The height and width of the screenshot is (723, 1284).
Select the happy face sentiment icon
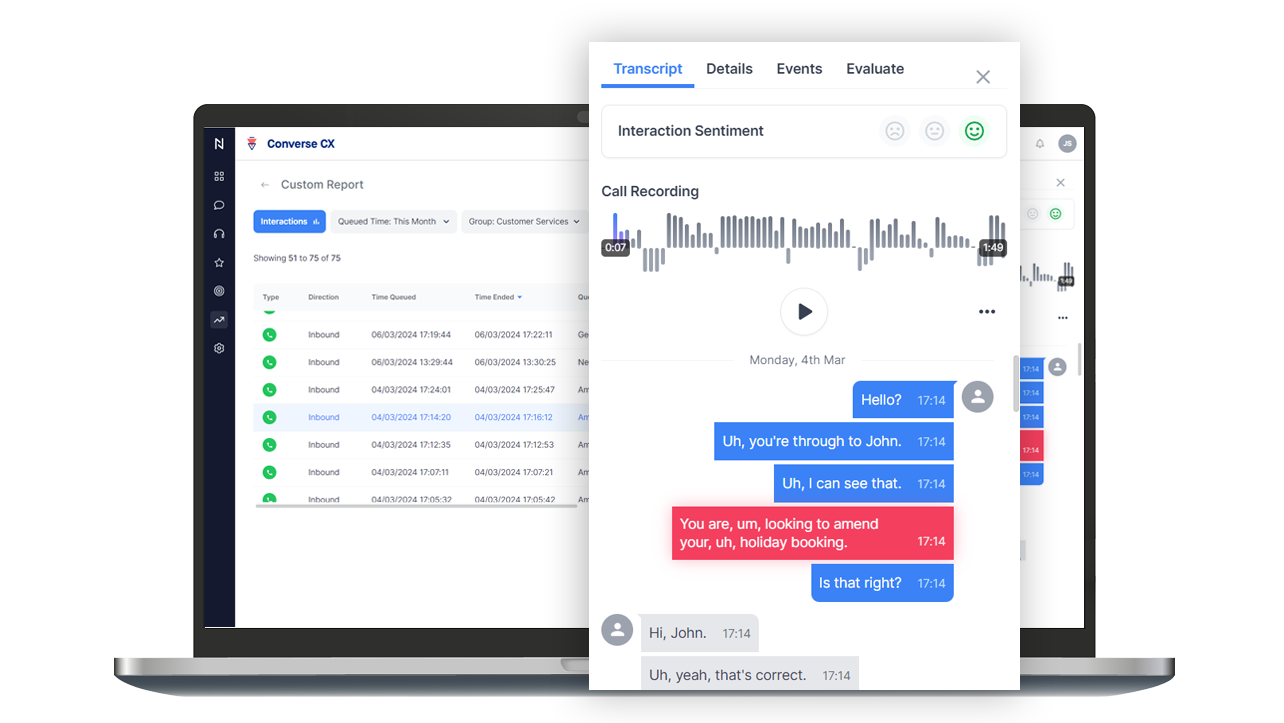pos(974,131)
